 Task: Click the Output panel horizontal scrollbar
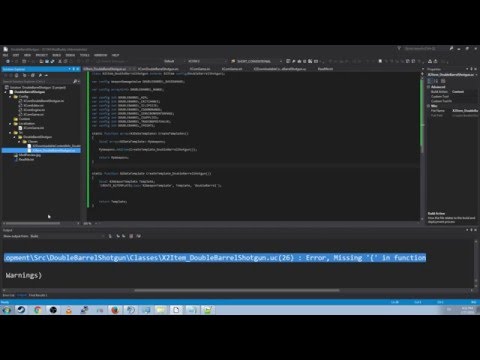point(237,290)
